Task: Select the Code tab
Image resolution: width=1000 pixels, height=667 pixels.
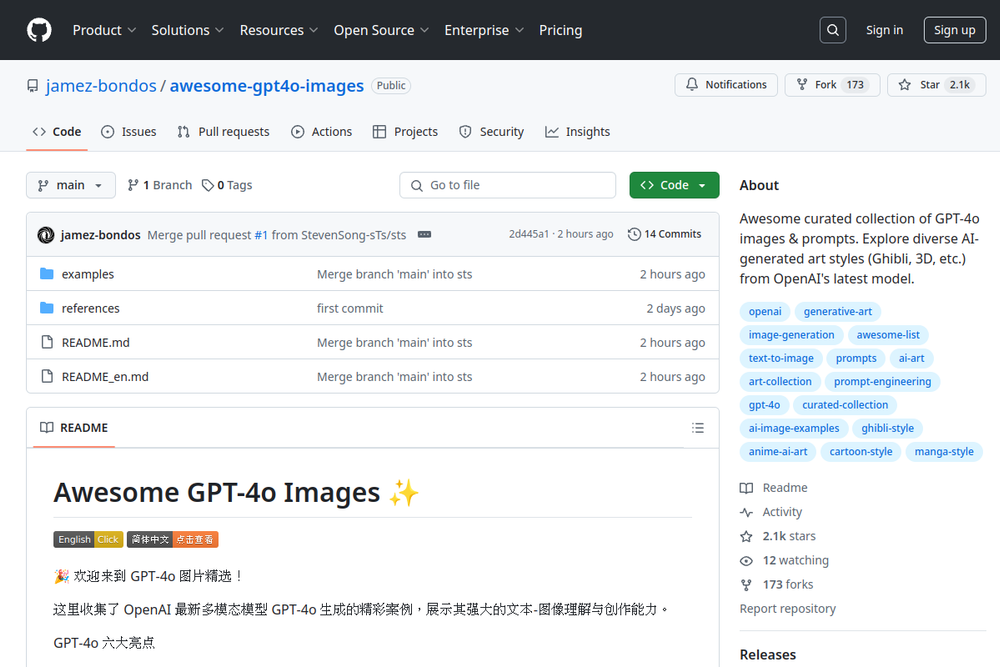Action: tap(57, 131)
